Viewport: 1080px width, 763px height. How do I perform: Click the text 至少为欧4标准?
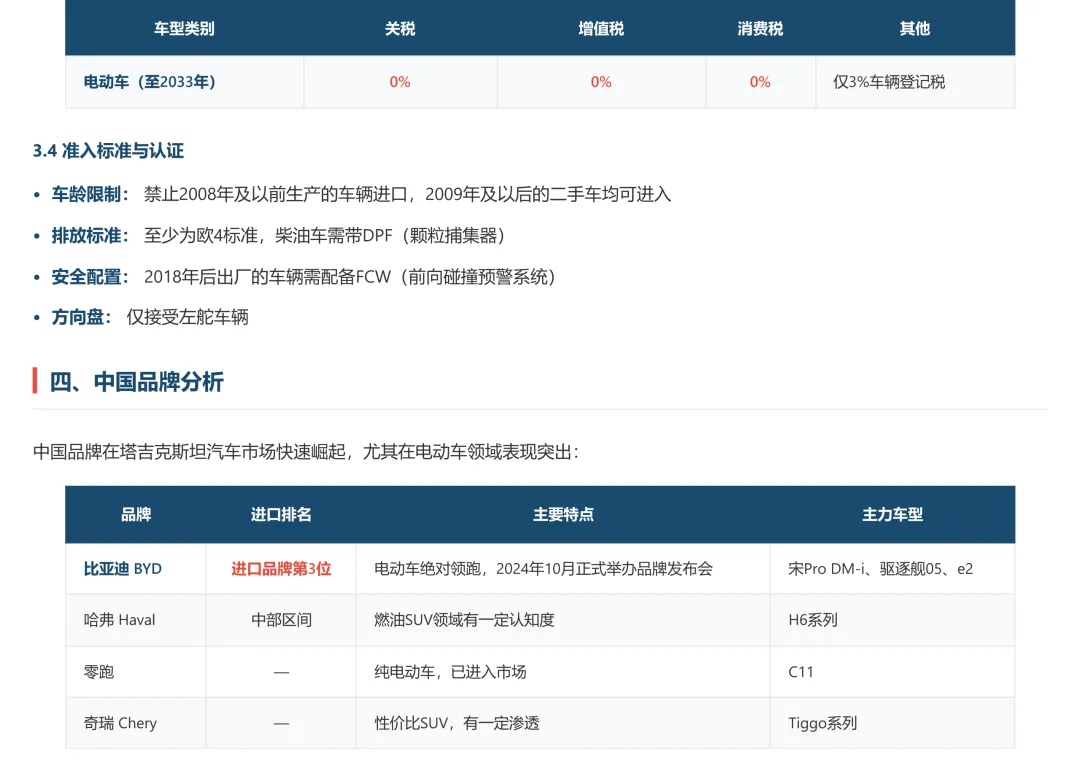pos(200,236)
